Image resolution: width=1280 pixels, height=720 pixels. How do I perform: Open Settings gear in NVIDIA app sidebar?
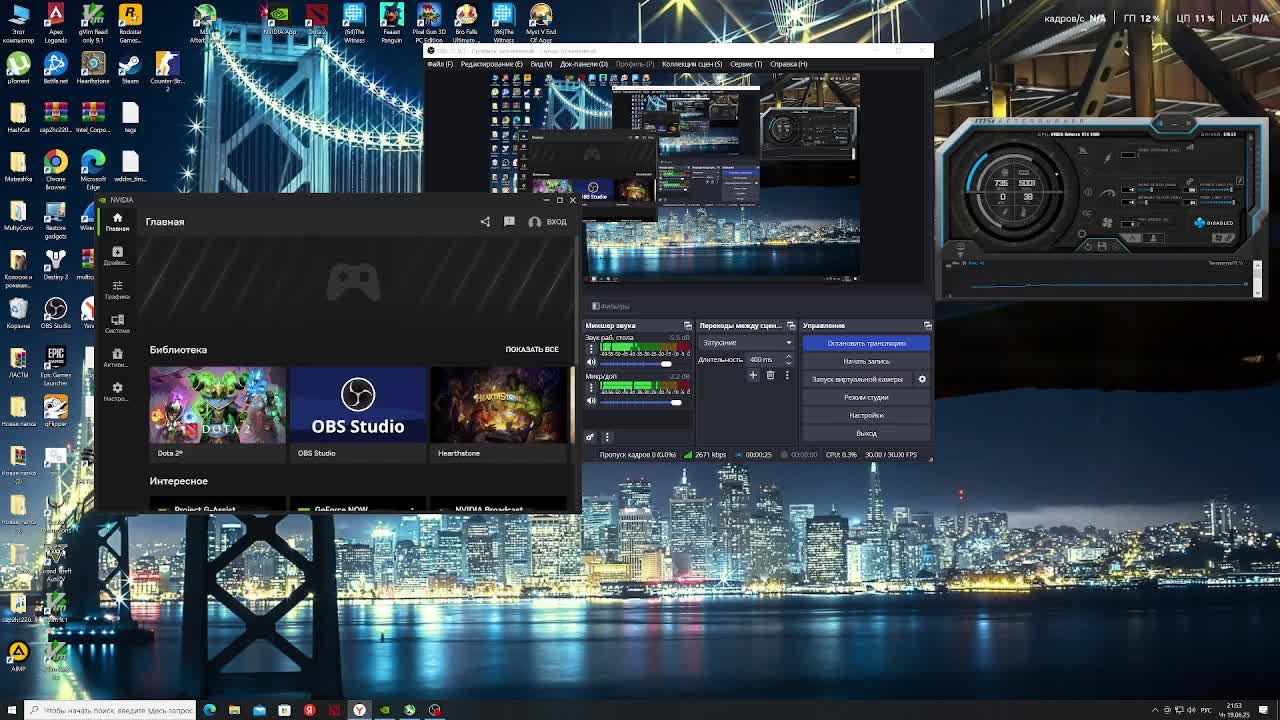pos(117,392)
